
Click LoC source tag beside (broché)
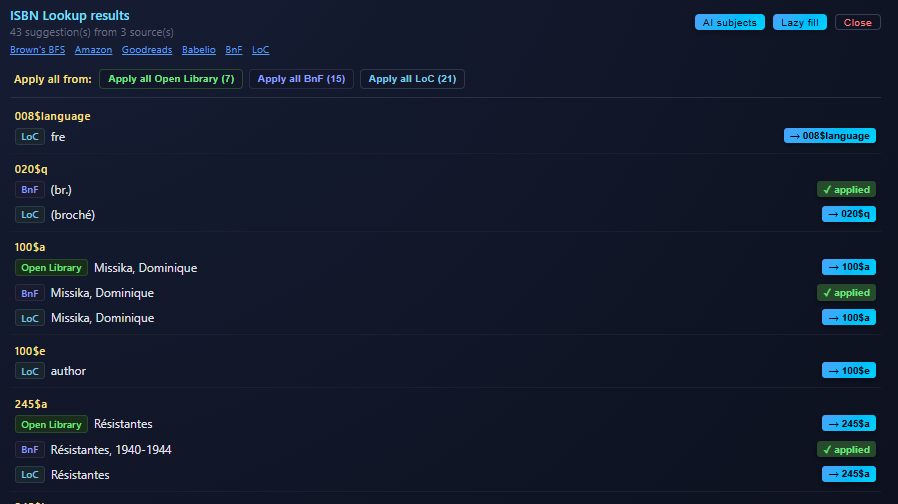tap(30, 215)
